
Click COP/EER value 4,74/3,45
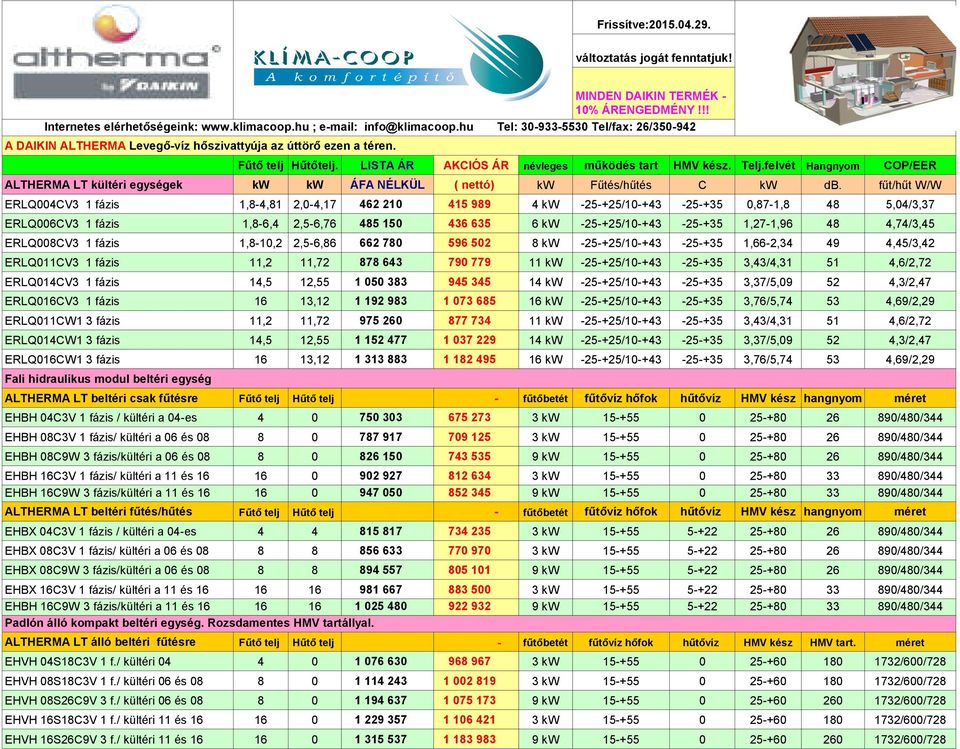pyautogui.click(x=909, y=224)
